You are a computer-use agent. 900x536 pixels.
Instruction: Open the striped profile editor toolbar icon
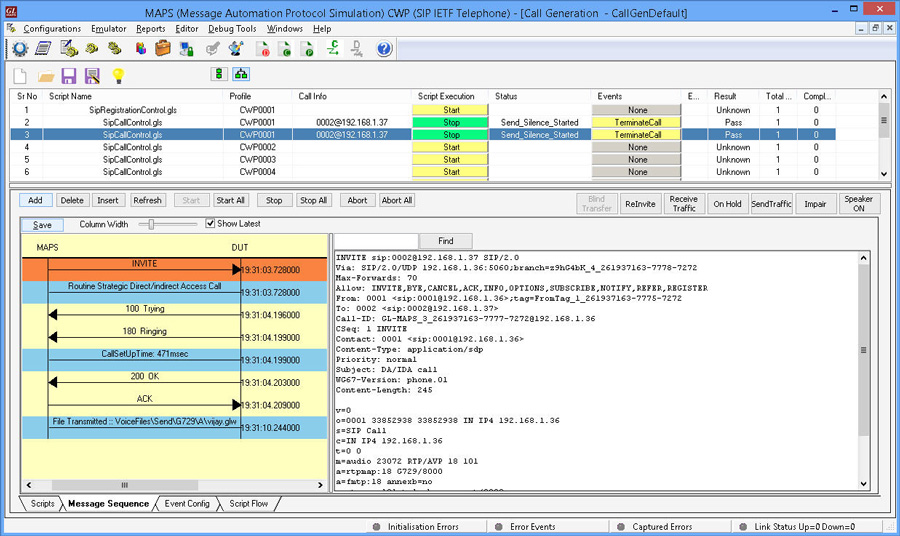pyautogui.click(x=44, y=49)
